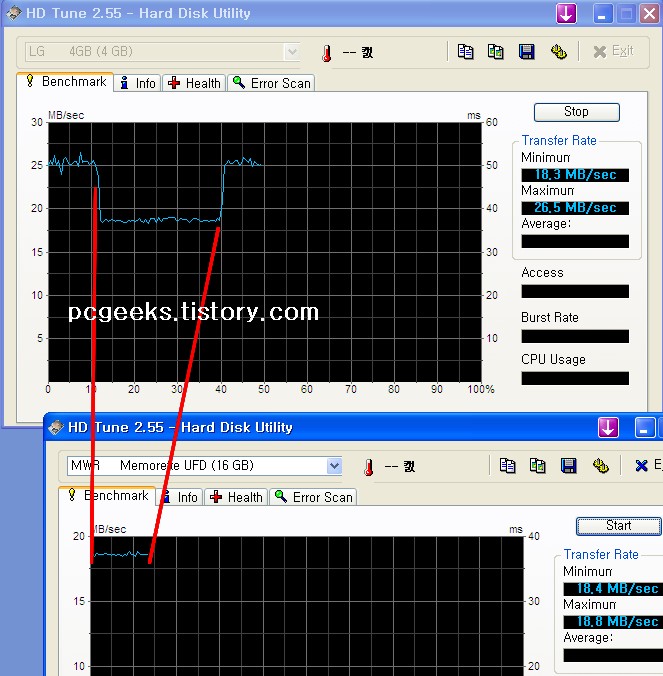
Task: Click HD Tune app icon in Memorette title bar
Action: click(56, 427)
